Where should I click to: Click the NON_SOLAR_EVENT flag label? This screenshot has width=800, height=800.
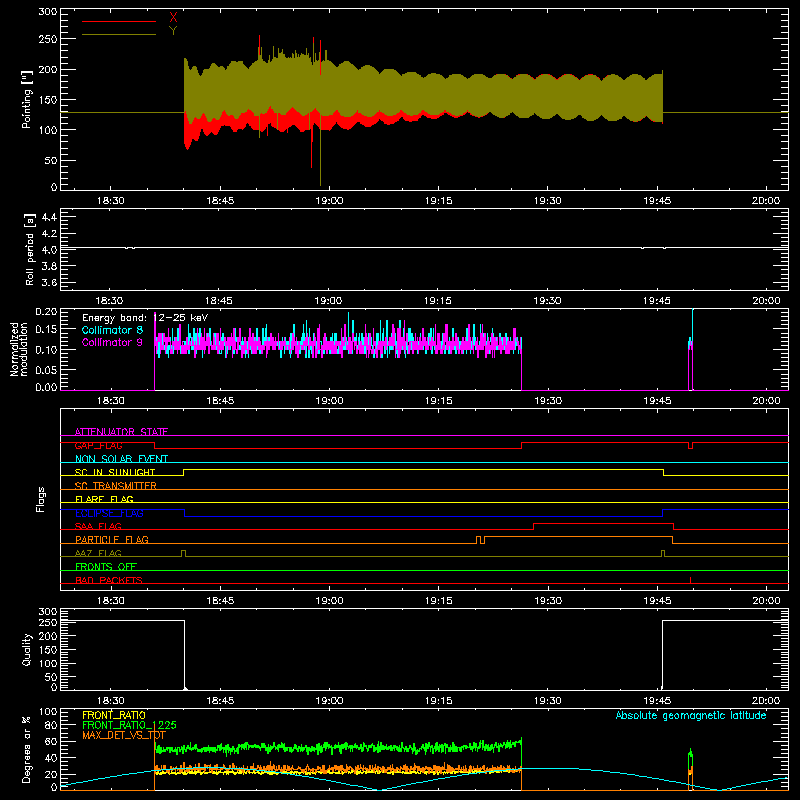click(121, 459)
